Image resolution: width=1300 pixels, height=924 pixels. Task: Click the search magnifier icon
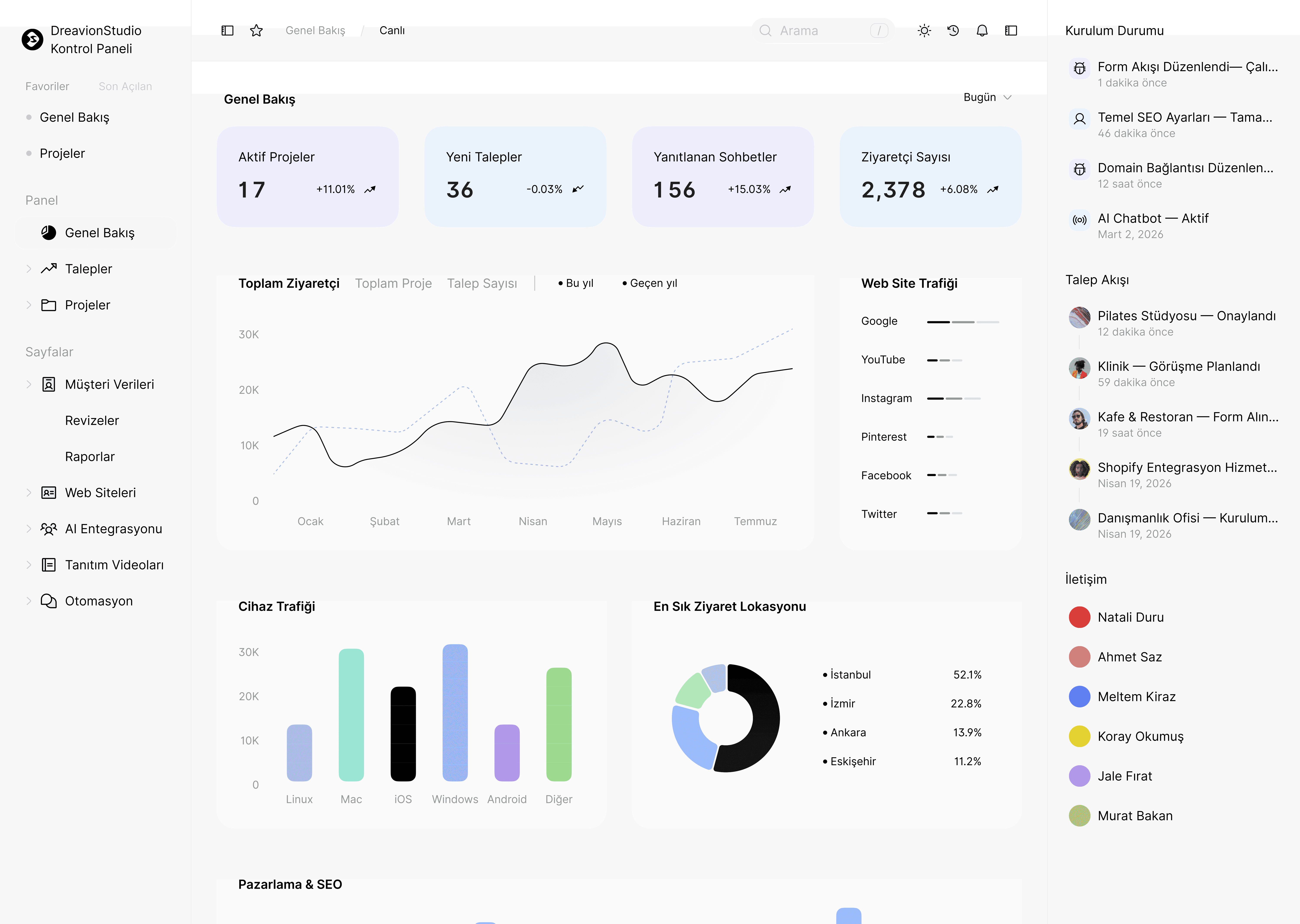coord(765,31)
